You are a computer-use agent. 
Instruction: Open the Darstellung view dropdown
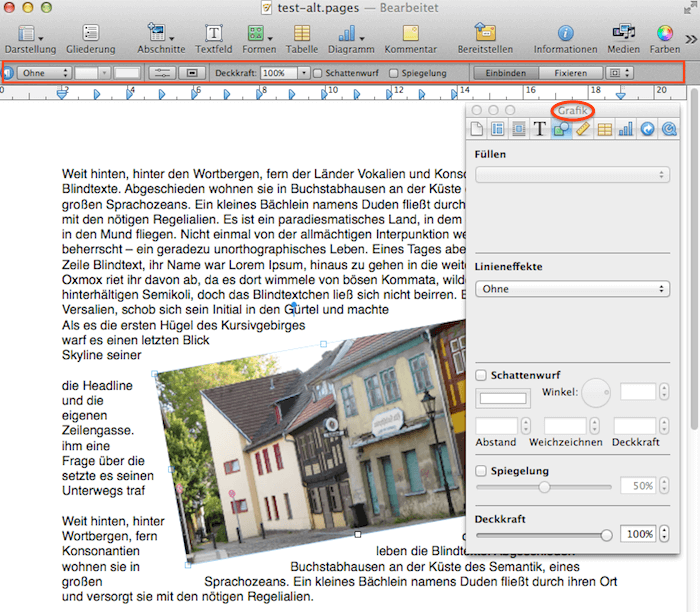click(26, 34)
